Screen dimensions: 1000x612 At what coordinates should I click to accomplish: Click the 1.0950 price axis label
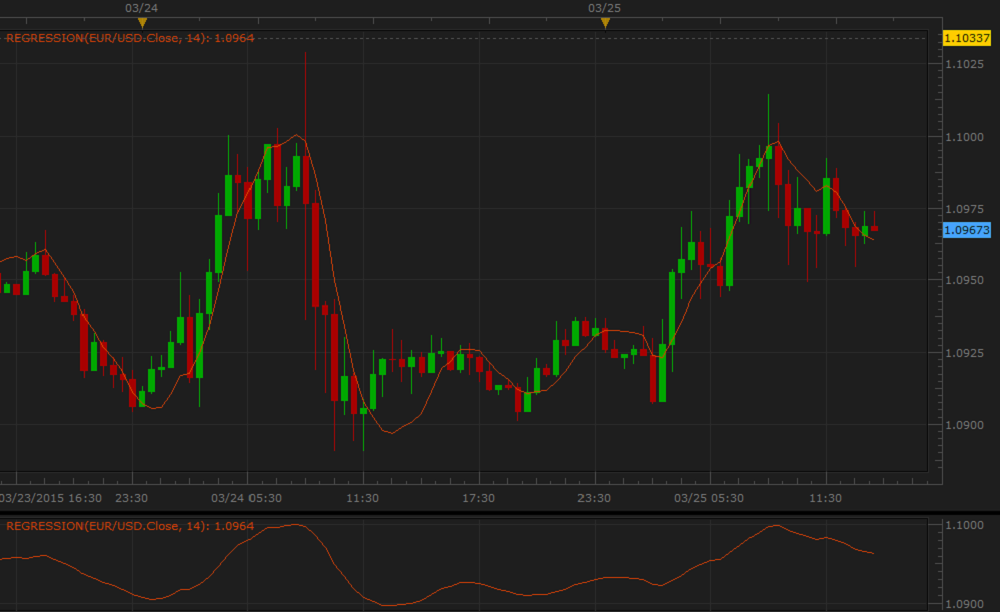964,280
